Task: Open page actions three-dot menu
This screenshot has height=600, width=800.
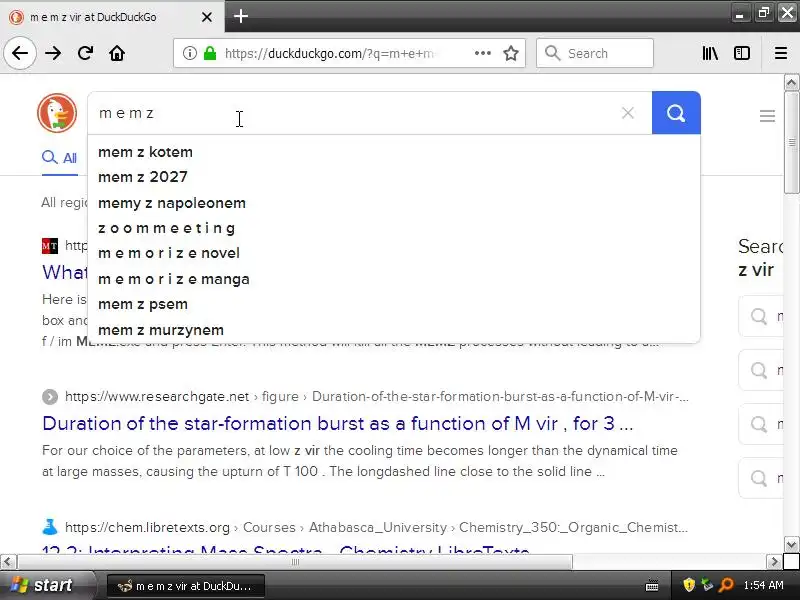Action: [483, 53]
